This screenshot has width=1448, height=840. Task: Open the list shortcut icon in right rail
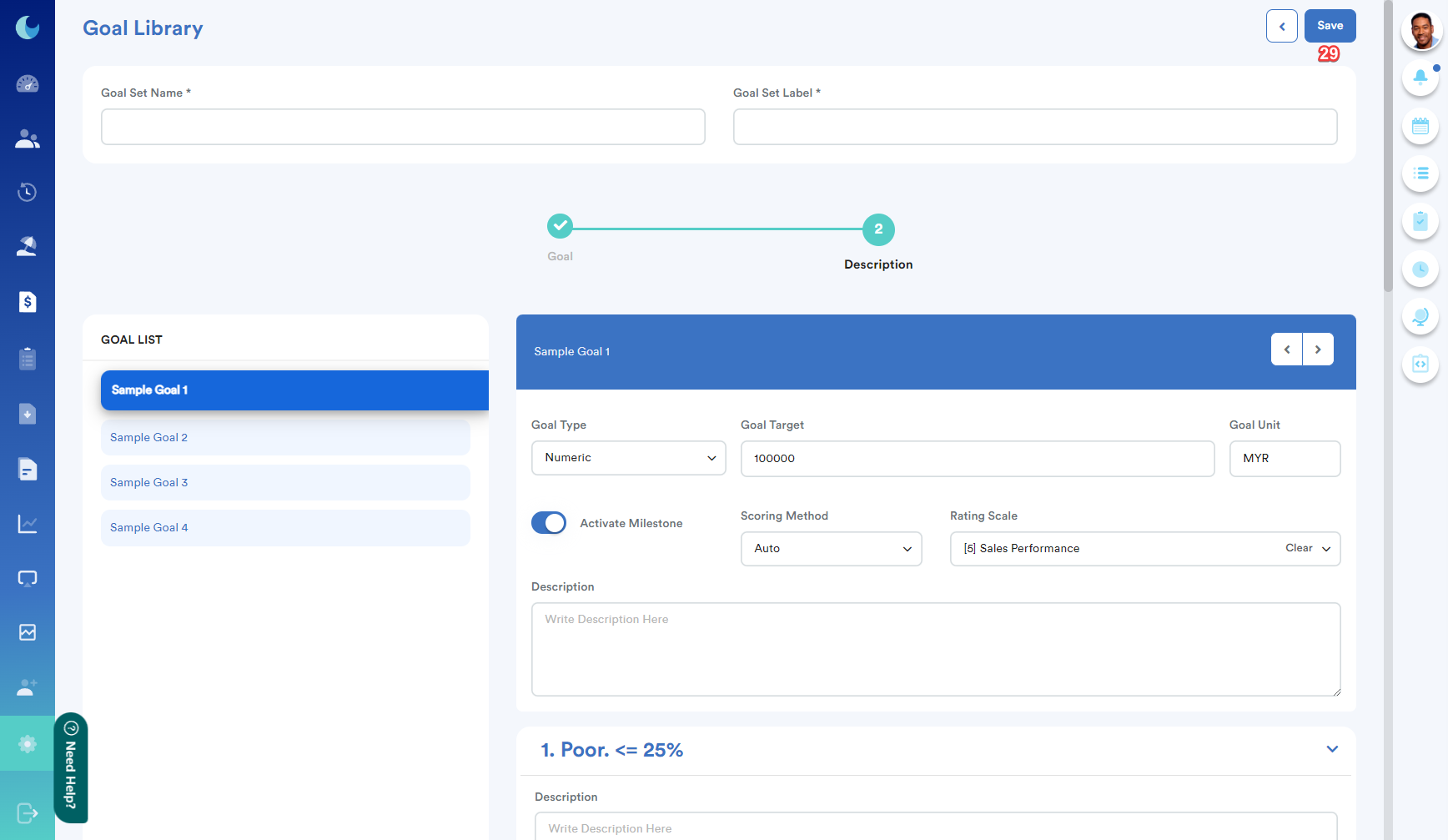click(1420, 174)
